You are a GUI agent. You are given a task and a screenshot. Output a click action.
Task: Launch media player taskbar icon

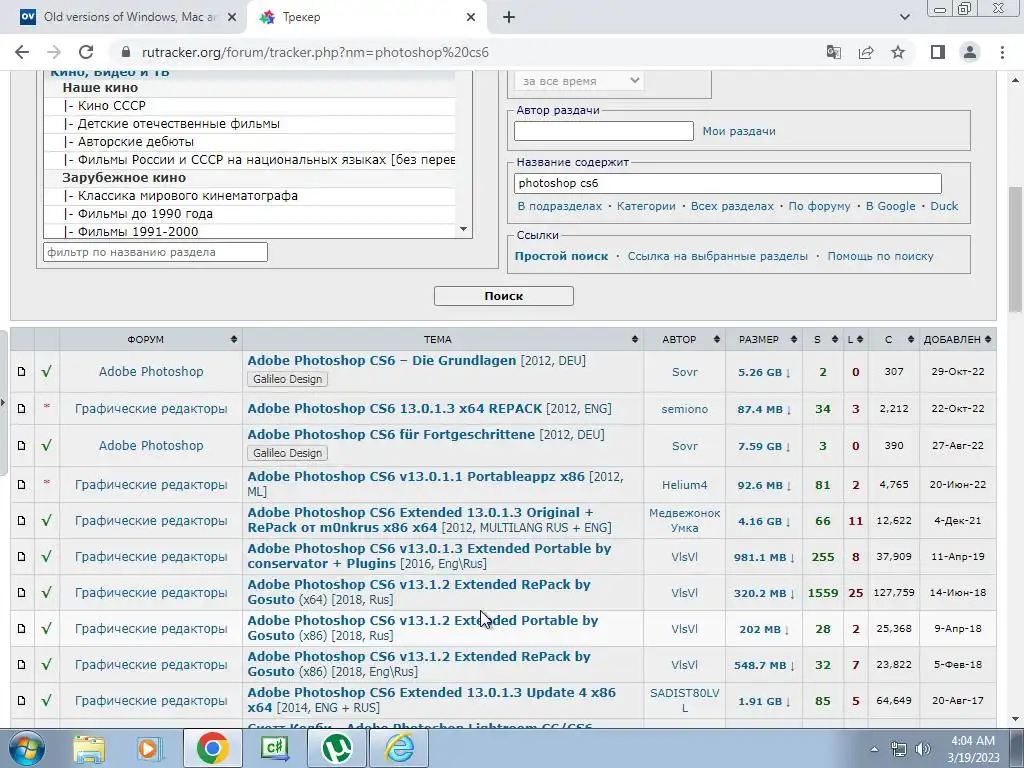[x=150, y=748]
